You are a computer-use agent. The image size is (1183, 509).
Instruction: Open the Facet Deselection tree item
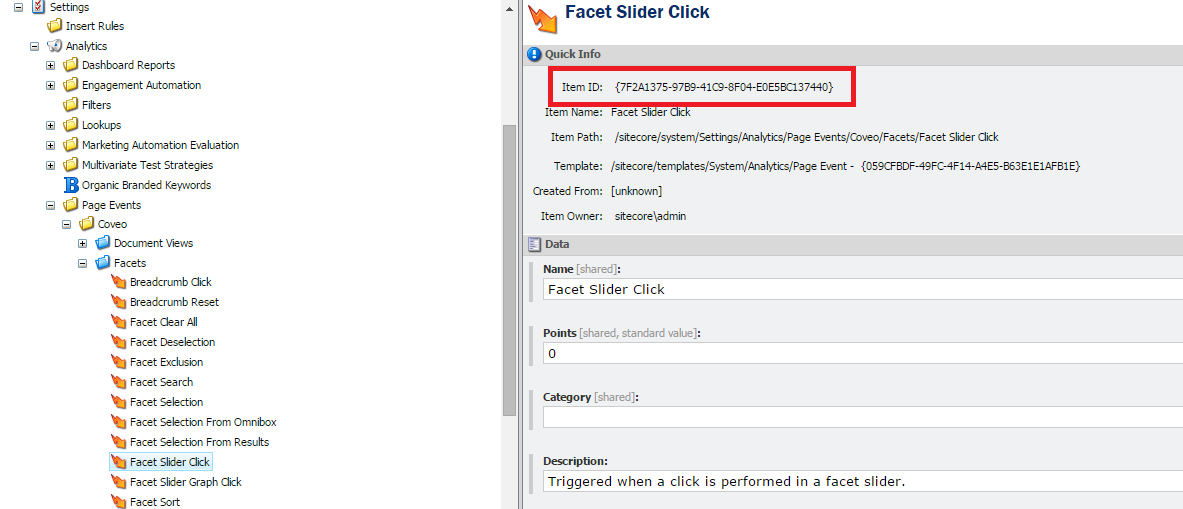172,342
